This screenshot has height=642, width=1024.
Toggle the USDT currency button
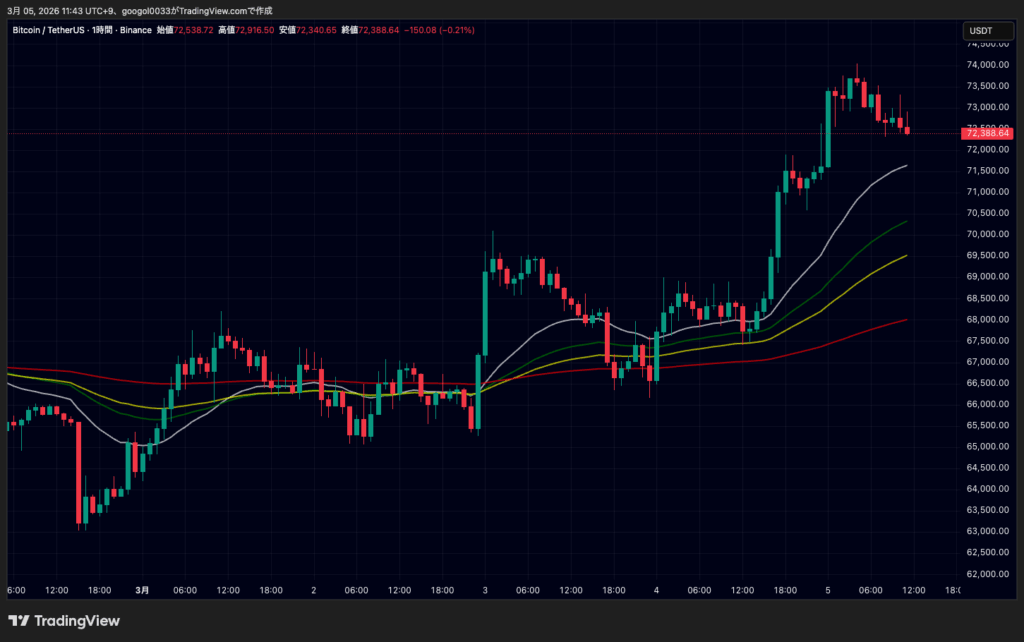pyautogui.click(x=988, y=31)
